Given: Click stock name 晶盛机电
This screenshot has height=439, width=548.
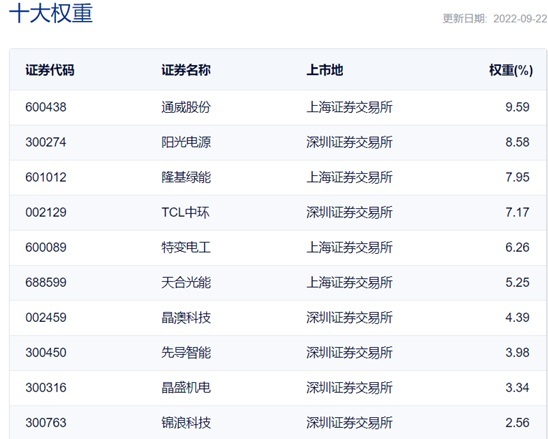Looking at the screenshot, I should 186,388.
